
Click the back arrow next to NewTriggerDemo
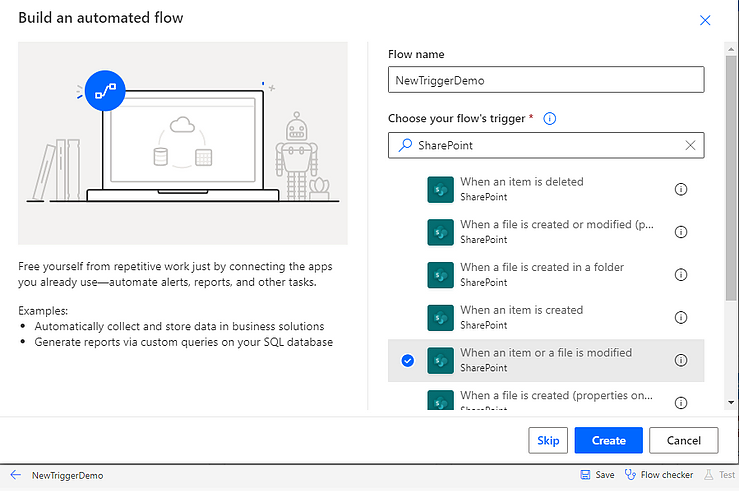(16, 475)
